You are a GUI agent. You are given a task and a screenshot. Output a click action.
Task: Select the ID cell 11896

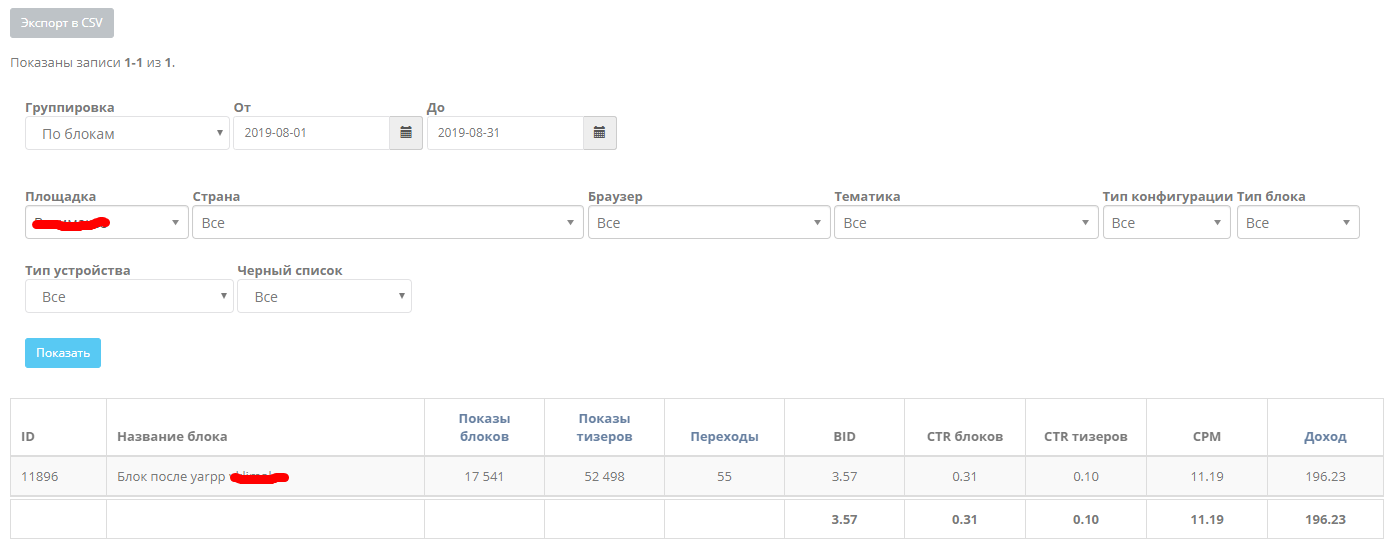click(x=58, y=476)
